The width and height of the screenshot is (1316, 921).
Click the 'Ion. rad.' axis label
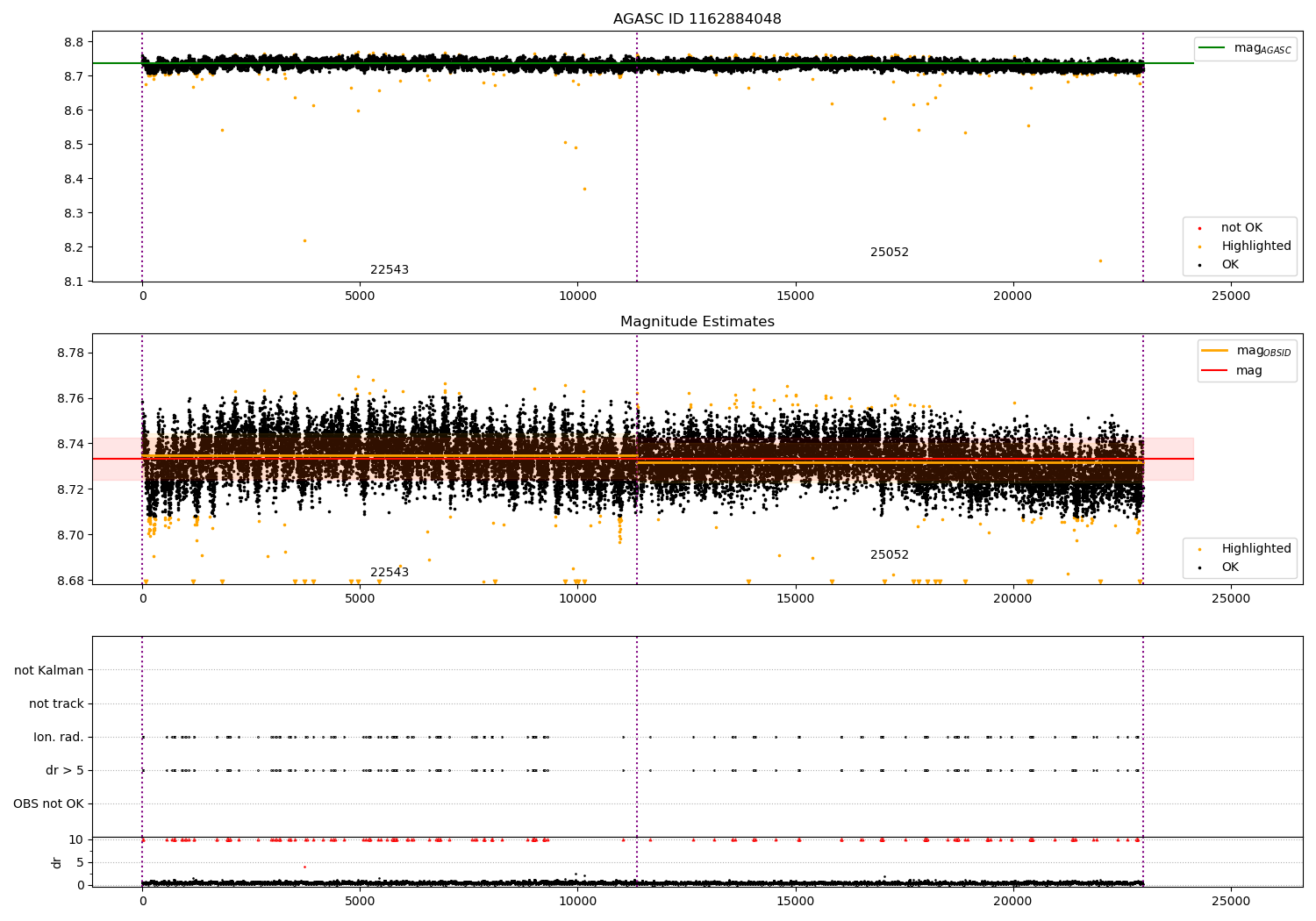[x=59, y=738]
